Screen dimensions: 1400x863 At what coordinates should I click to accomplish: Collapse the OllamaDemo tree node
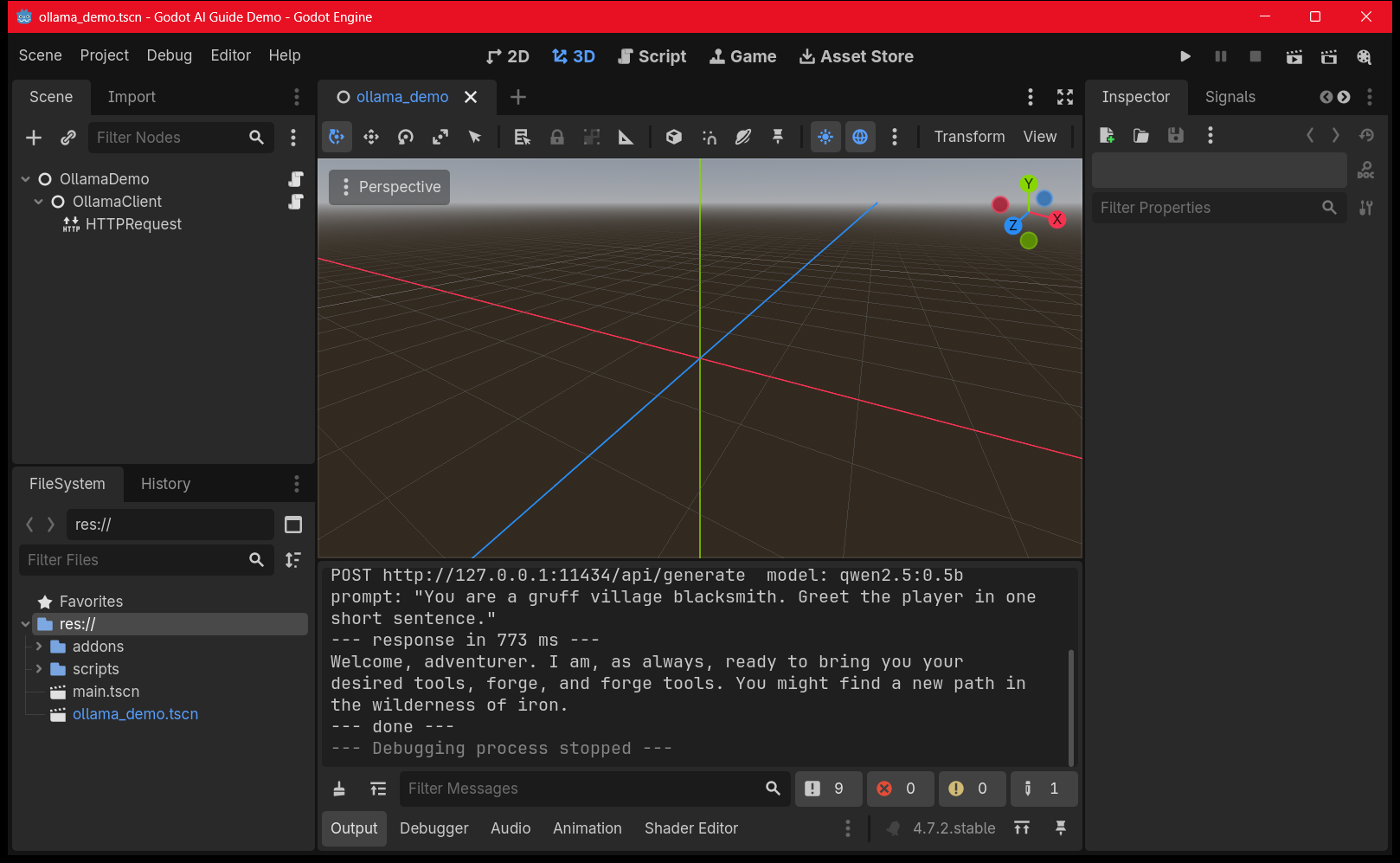[x=26, y=179]
